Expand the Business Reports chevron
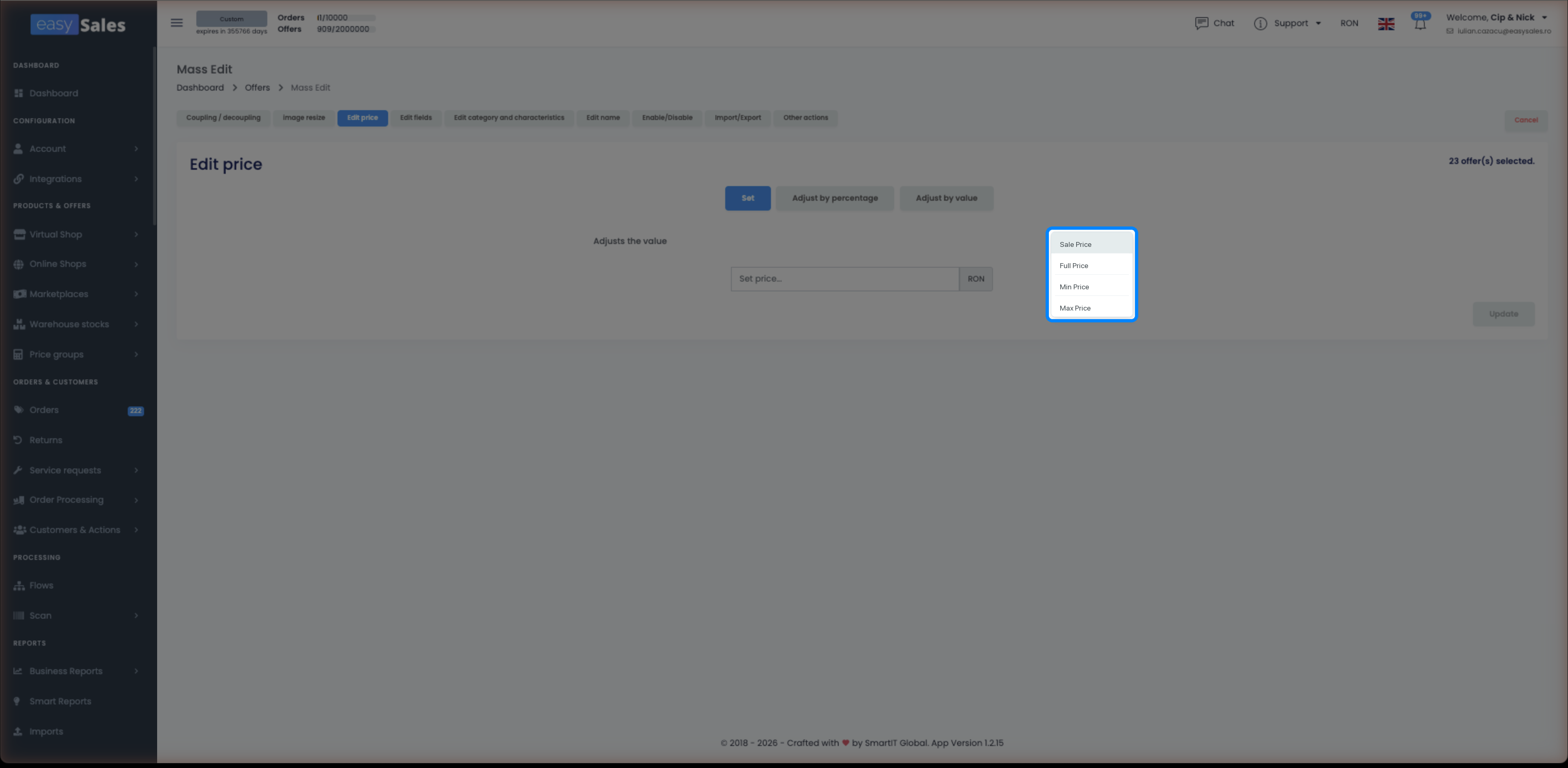 136,670
